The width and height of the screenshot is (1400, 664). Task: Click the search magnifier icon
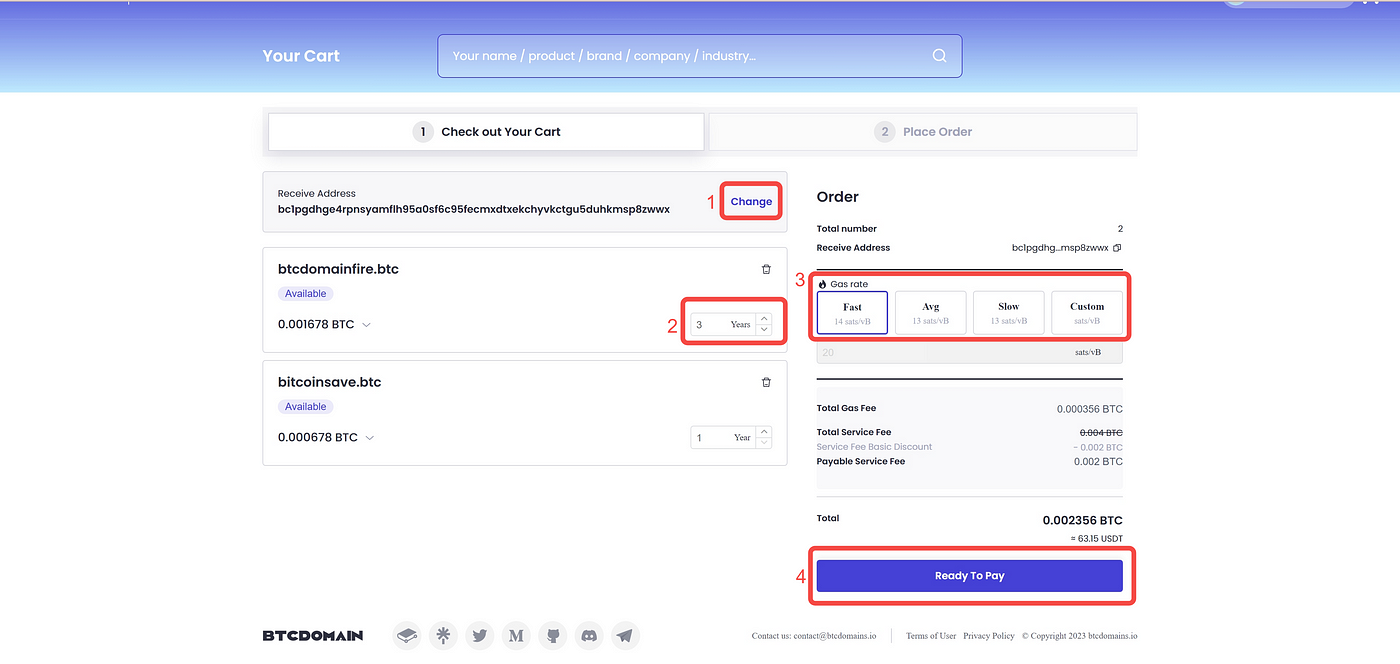(x=939, y=56)
